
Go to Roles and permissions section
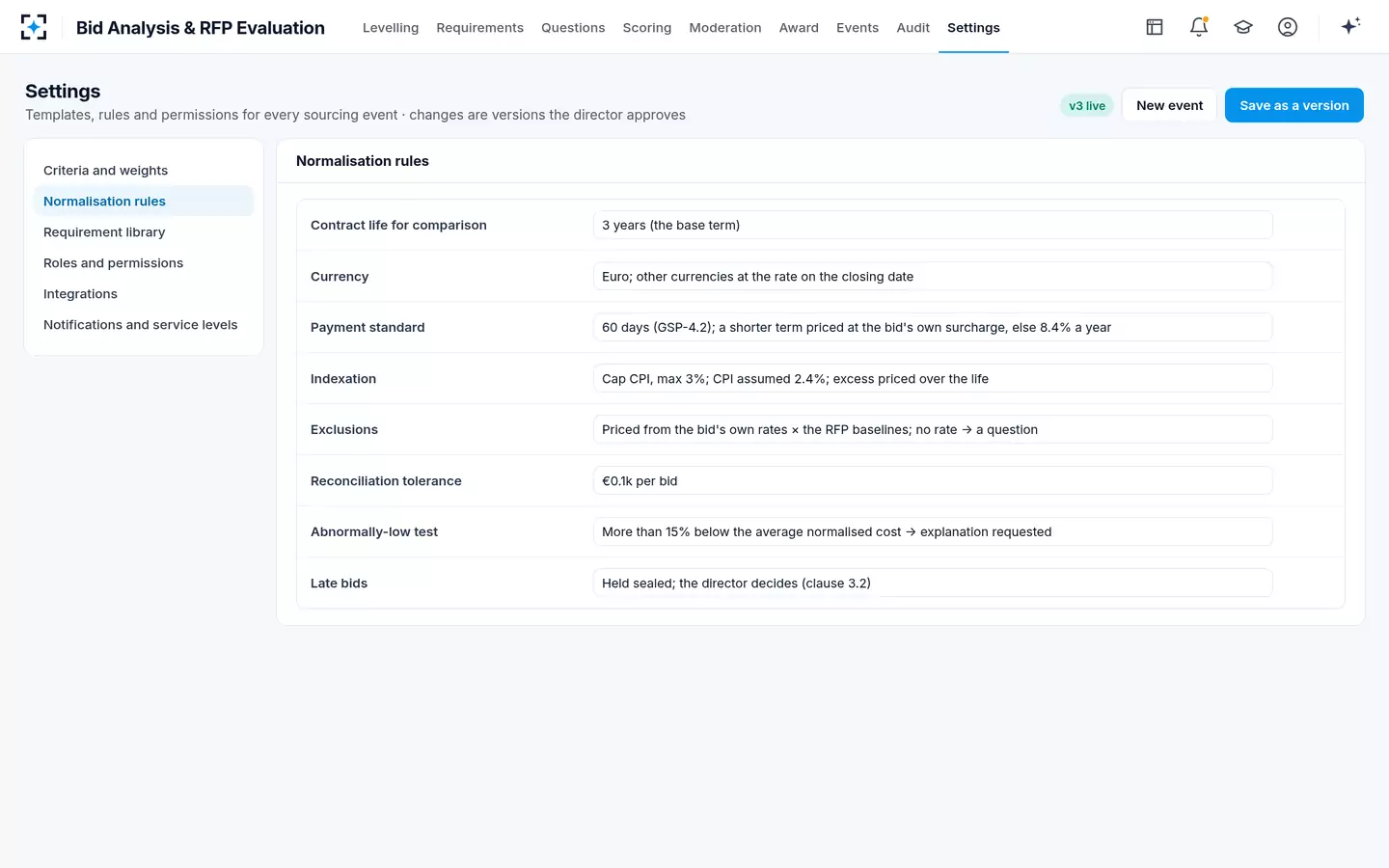coord(144,263)
